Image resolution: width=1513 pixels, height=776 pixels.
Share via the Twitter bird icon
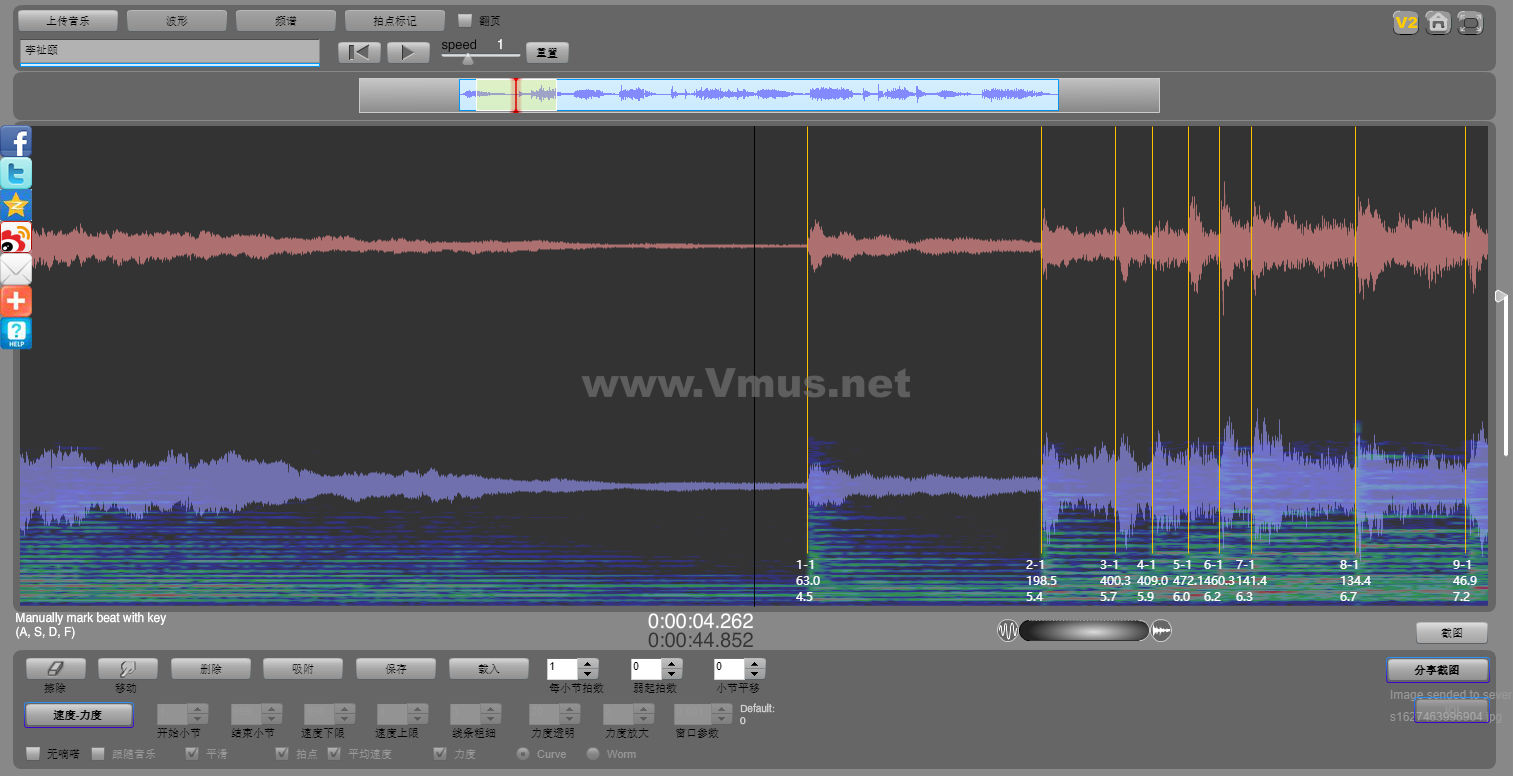click(16, 173)
